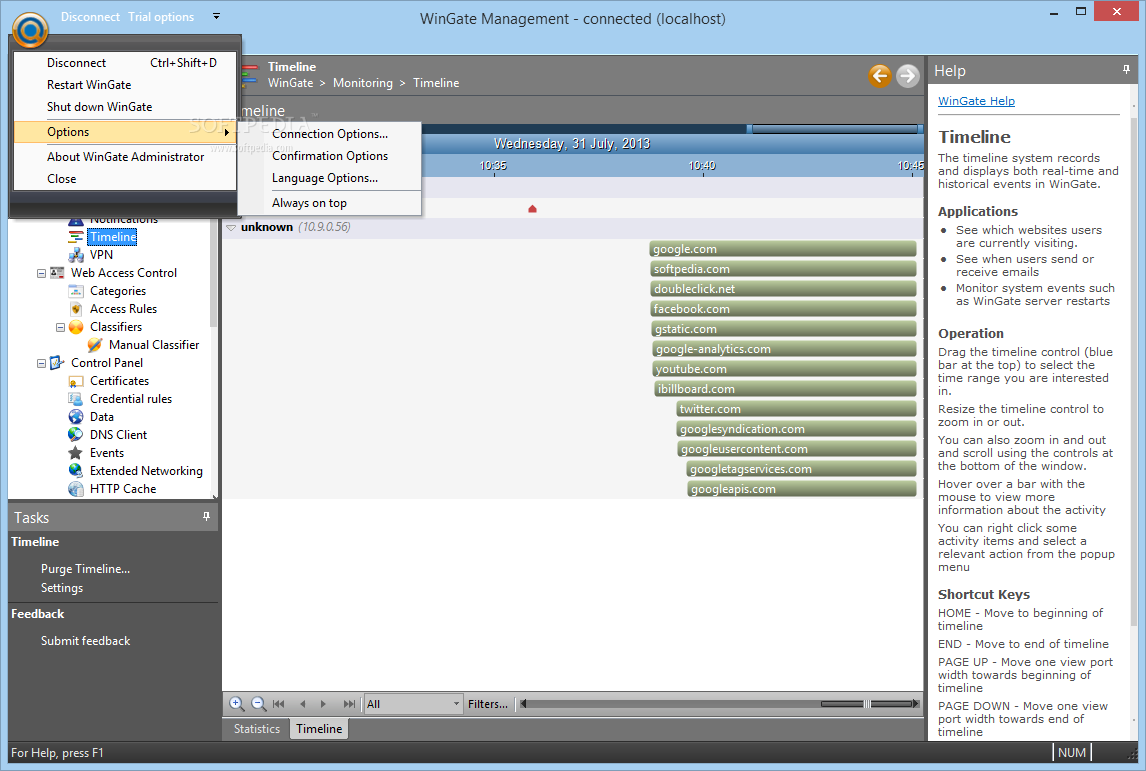
Task: Click the Timeline tree item icon
Action: point(76,237)
